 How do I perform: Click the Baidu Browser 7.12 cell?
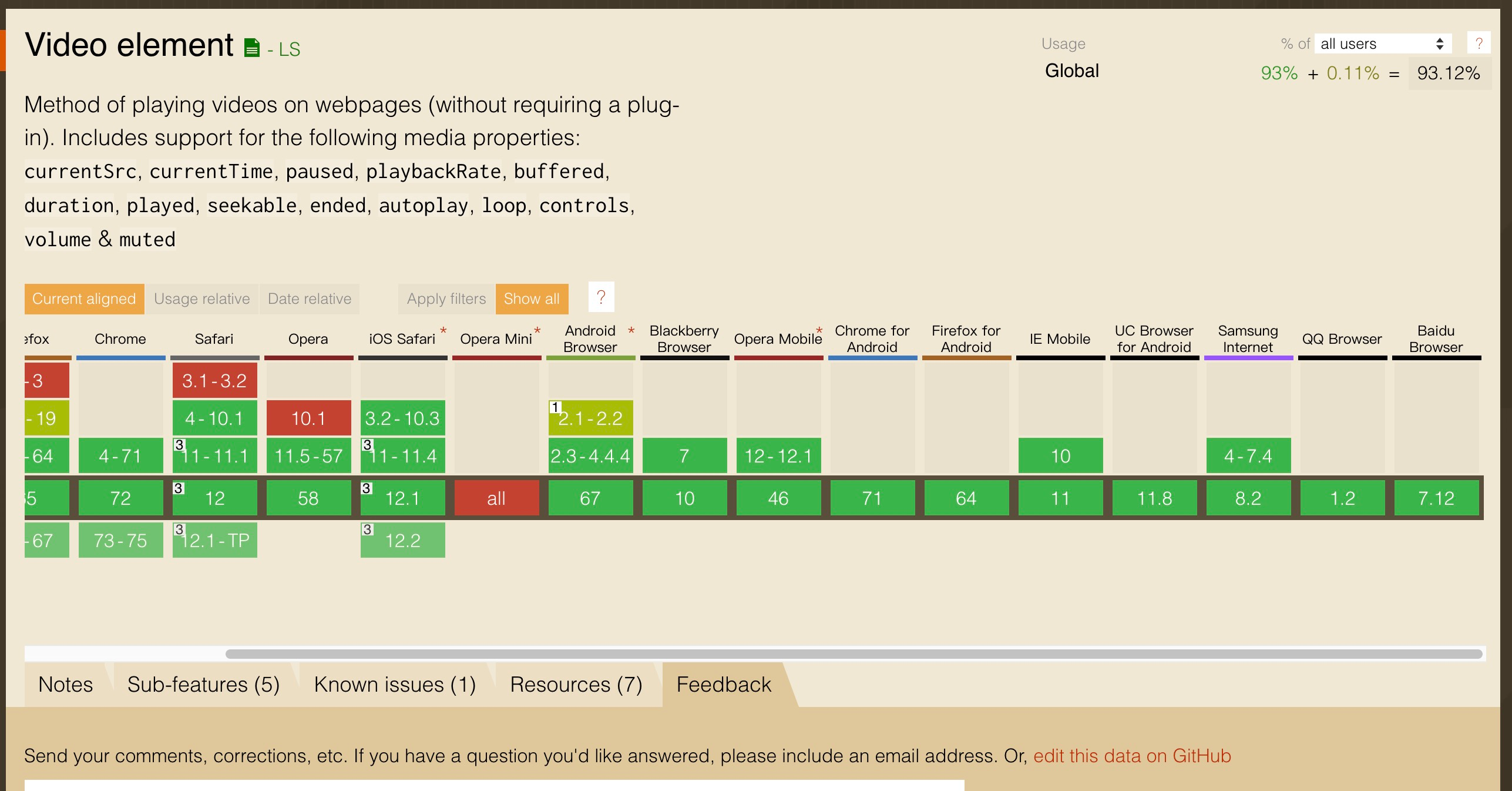pyautogui.click(x=1437, y=498)
